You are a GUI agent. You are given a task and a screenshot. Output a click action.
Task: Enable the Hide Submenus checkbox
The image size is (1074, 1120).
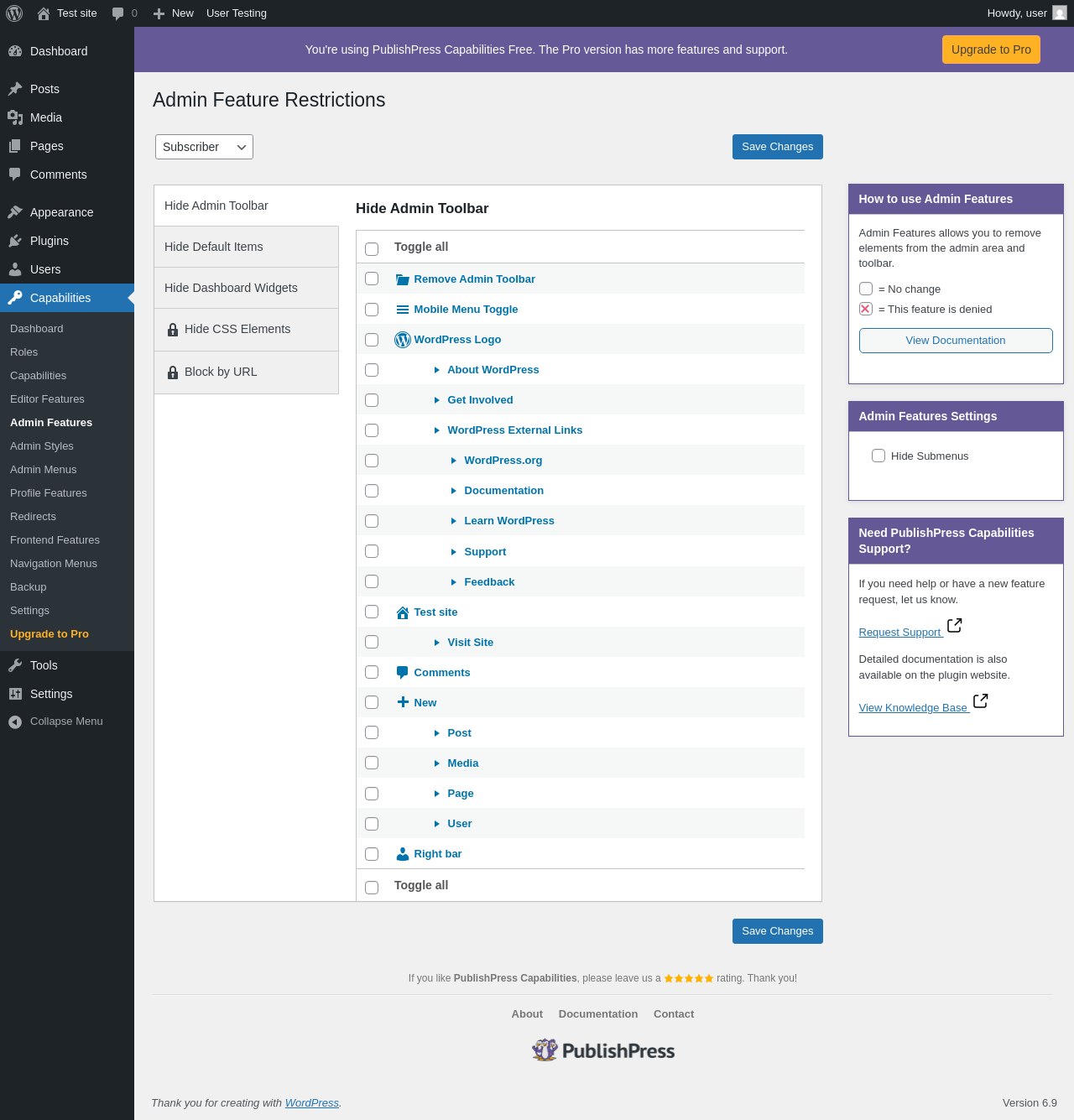coord(878,456)
